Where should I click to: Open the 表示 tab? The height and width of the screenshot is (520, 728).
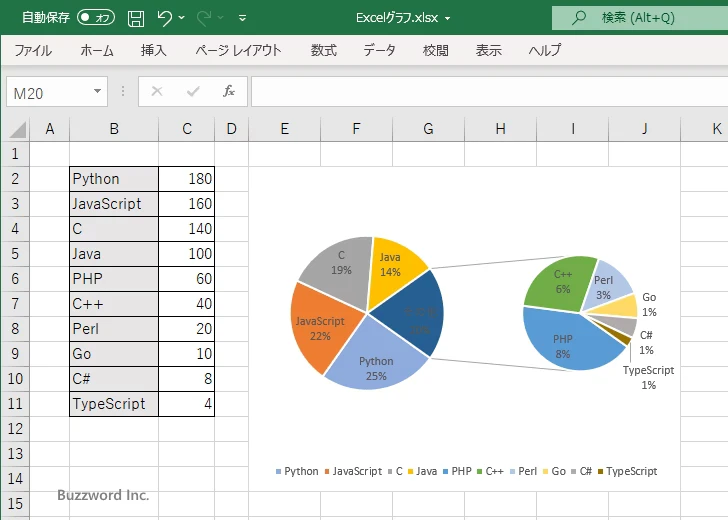click(x=488, y=50)
